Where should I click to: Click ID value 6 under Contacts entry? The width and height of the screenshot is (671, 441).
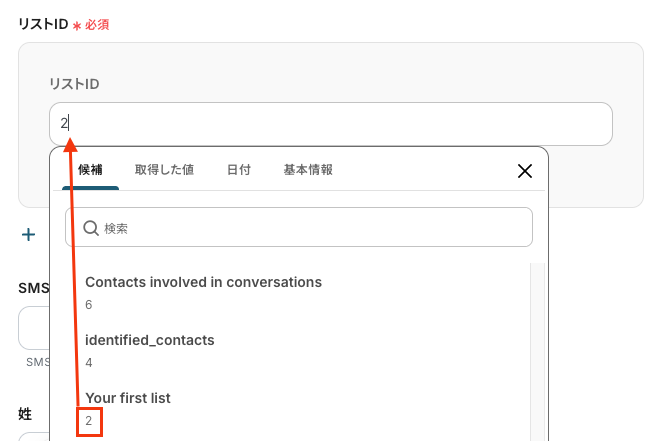pyautogui.click(x=89, y=304)
